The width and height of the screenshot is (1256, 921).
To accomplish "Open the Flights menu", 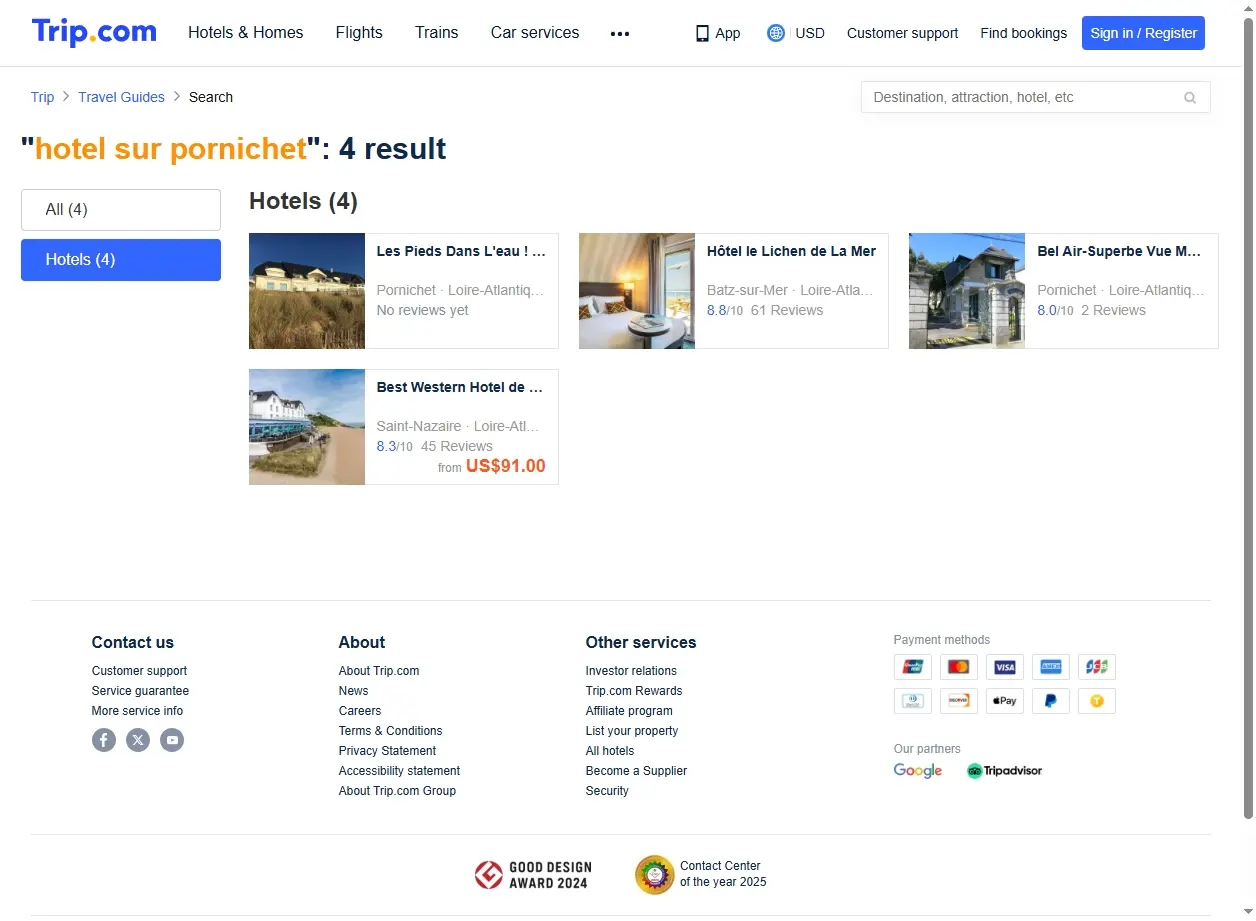I will [359, 33].
